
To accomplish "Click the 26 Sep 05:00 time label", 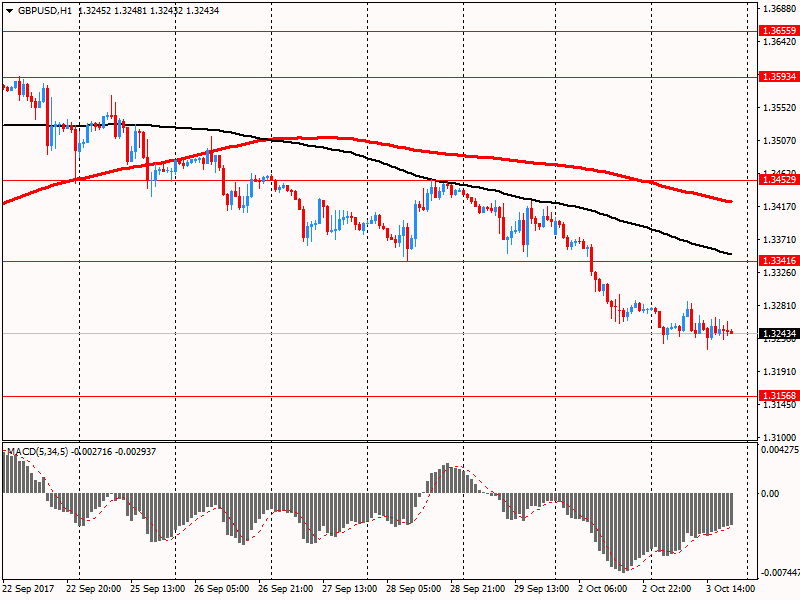I will [221, 589].
